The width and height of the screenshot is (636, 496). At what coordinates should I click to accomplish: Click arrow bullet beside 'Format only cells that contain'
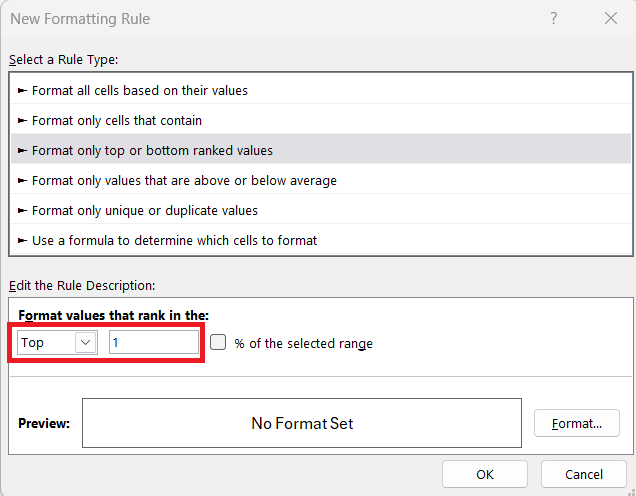pos(22,120)
